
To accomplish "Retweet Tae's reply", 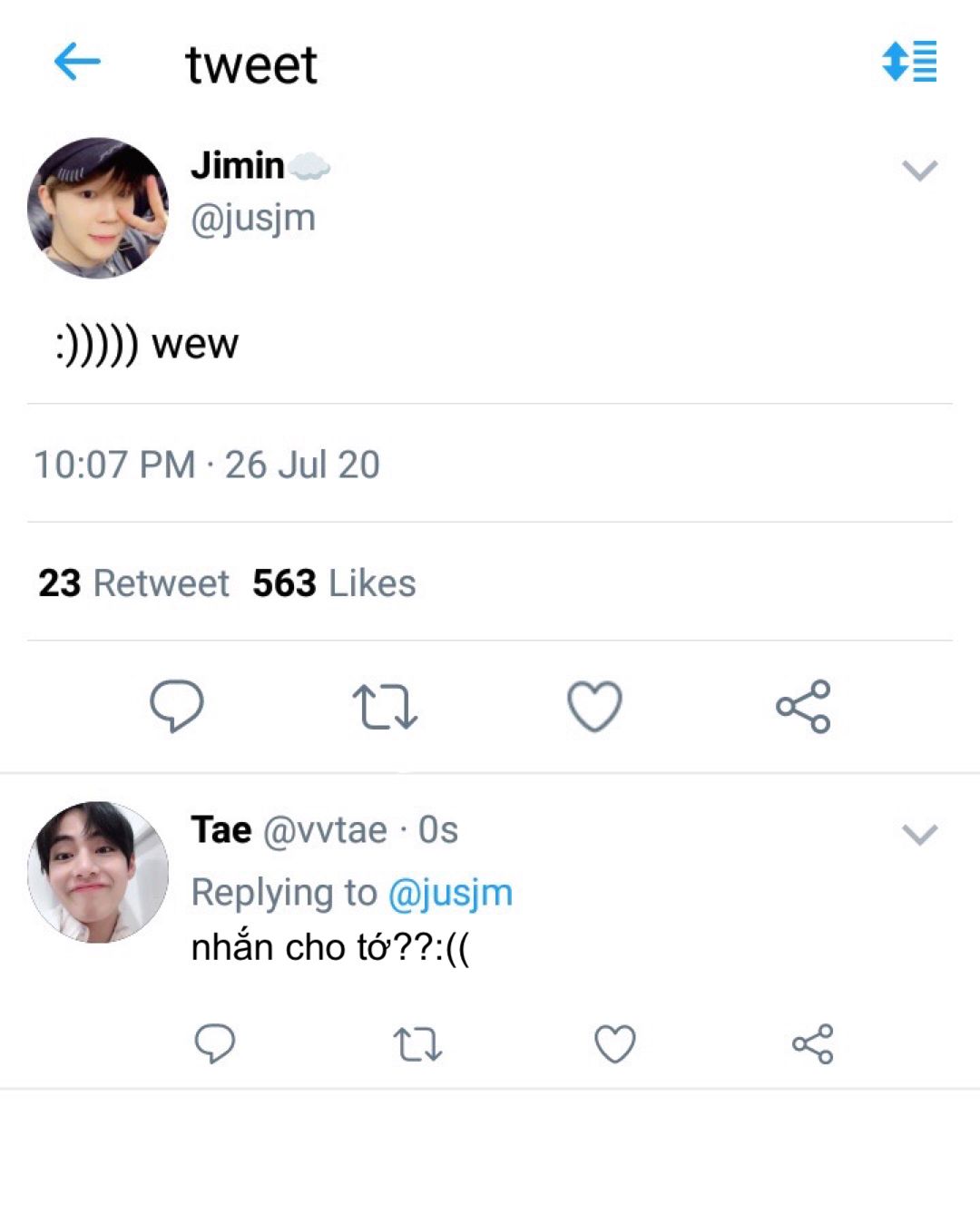I will click(418, 1044).
